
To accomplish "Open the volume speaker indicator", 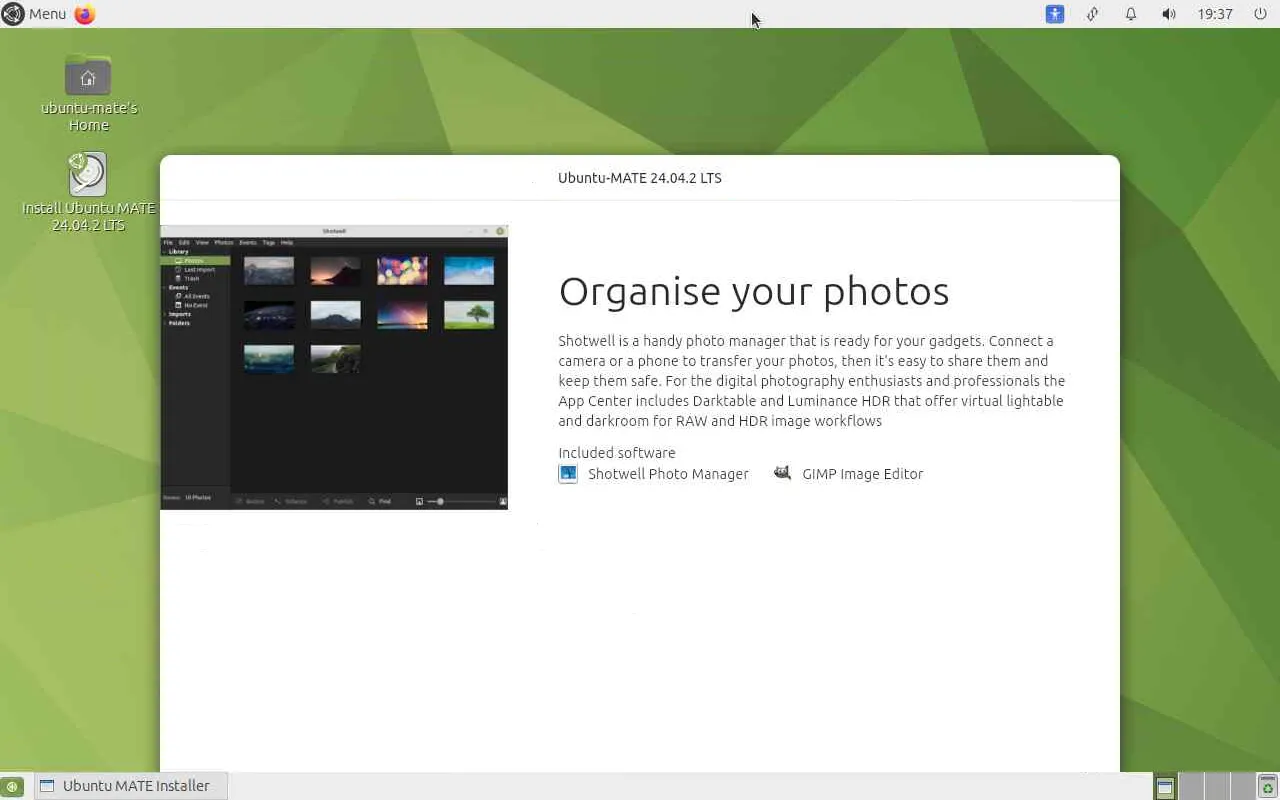I will 1168,14.
